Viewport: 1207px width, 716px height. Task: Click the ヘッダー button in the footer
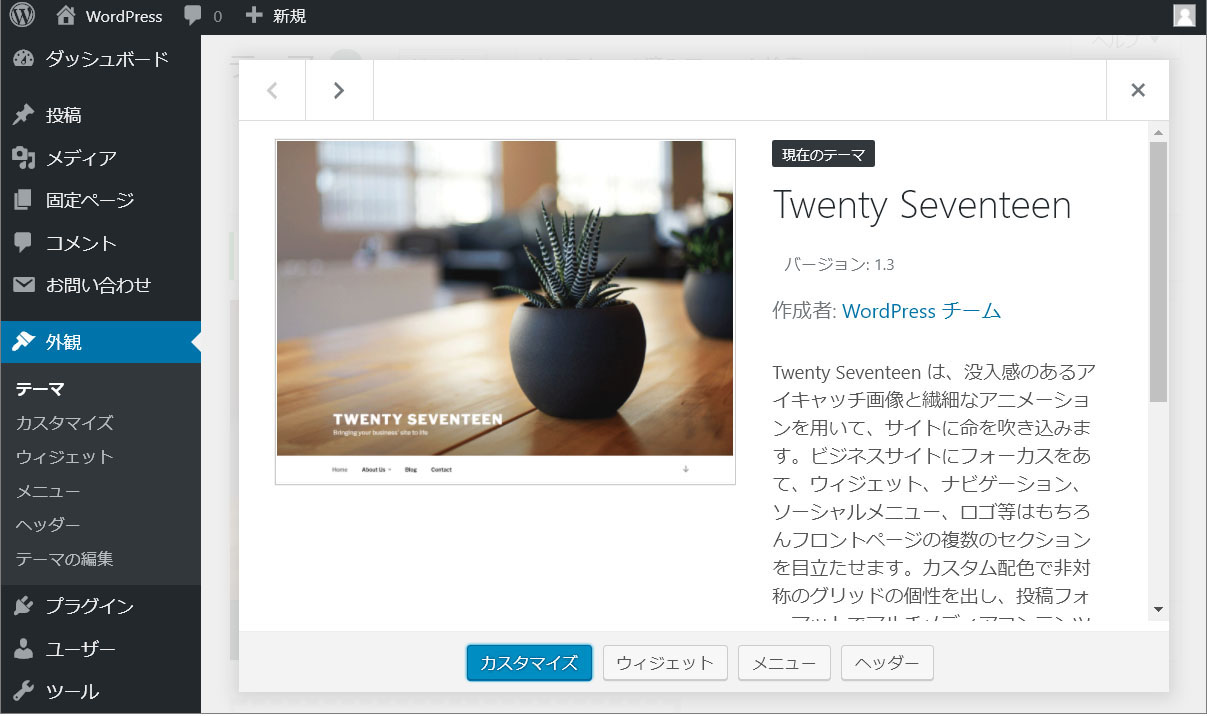click(x=887, y=662)
